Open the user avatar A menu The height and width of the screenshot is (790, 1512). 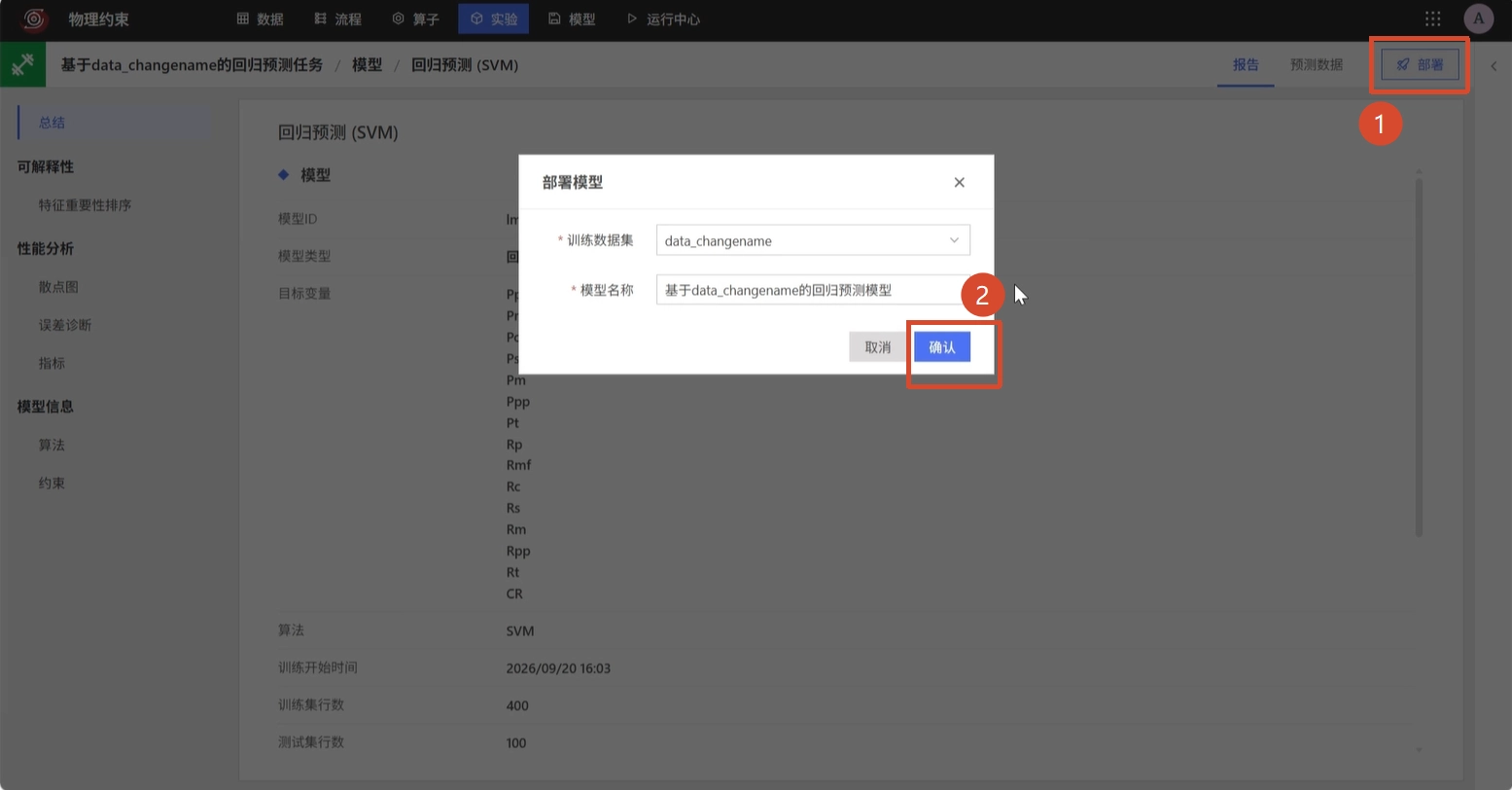click(1478, 18)
